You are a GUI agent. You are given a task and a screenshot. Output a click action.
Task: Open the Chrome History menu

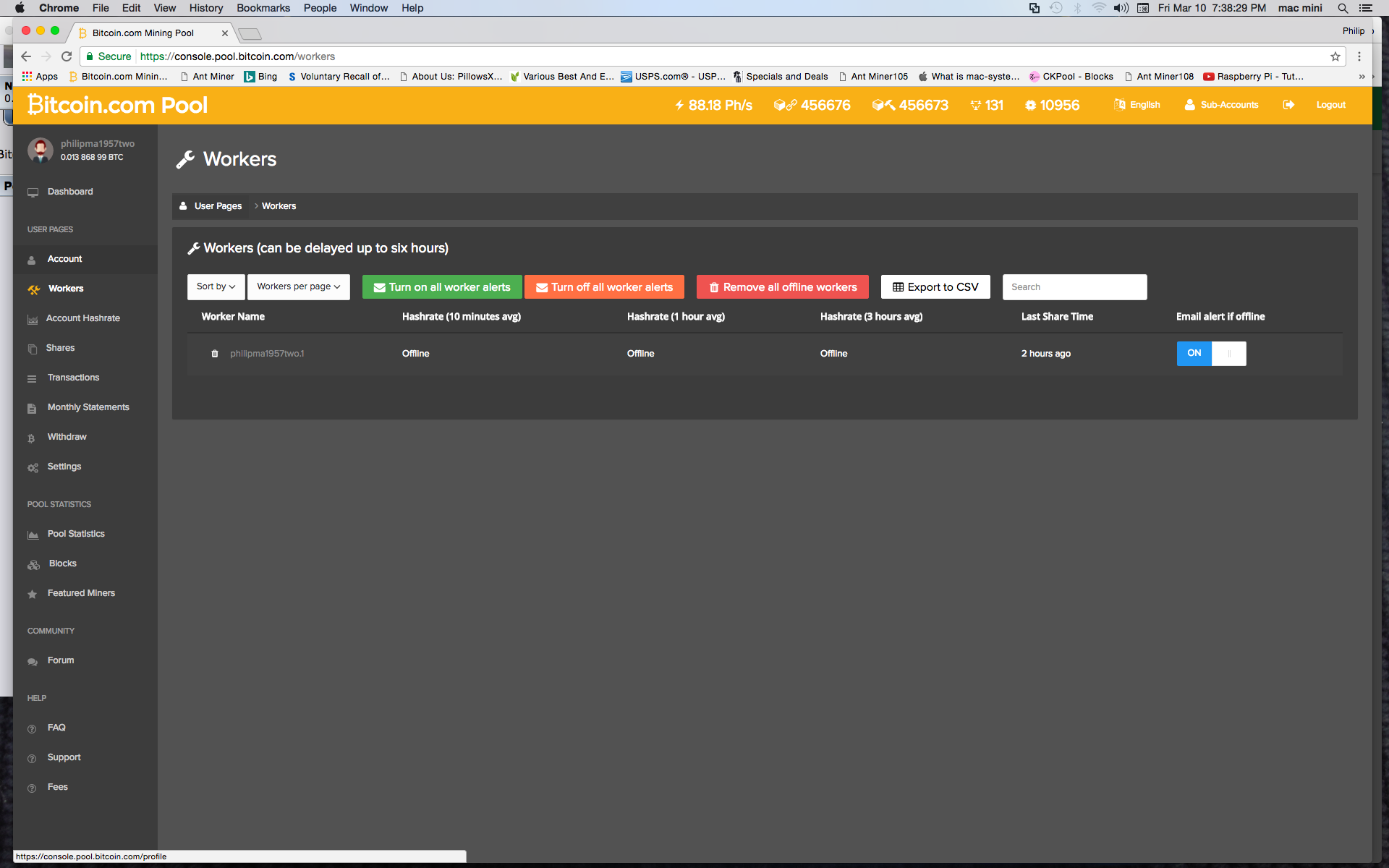(x=206, y=8)
